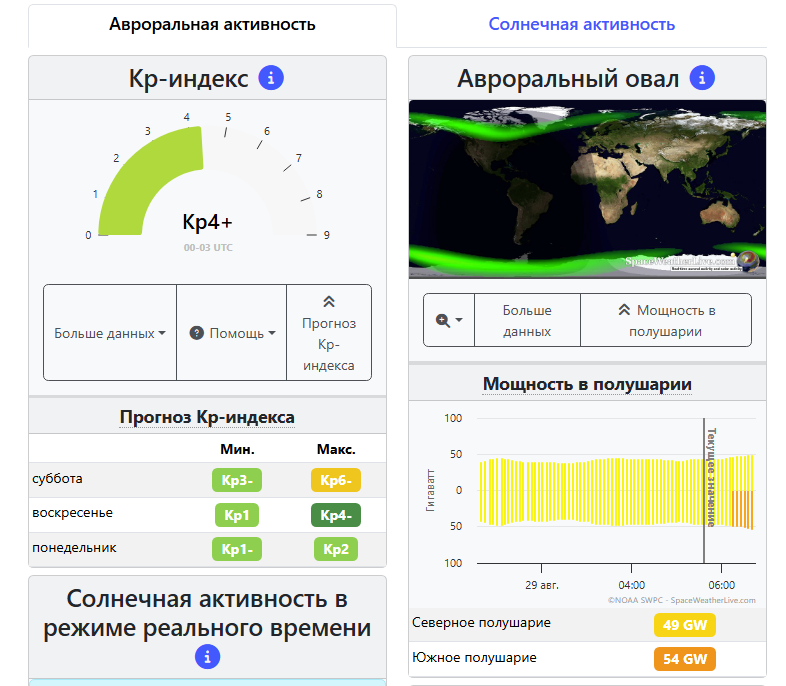Image resolution: width=786 pixels, height=686 pixels.
Task: Click the Kp6- maximum badge for суббота
Action: [x=335, y=480]
